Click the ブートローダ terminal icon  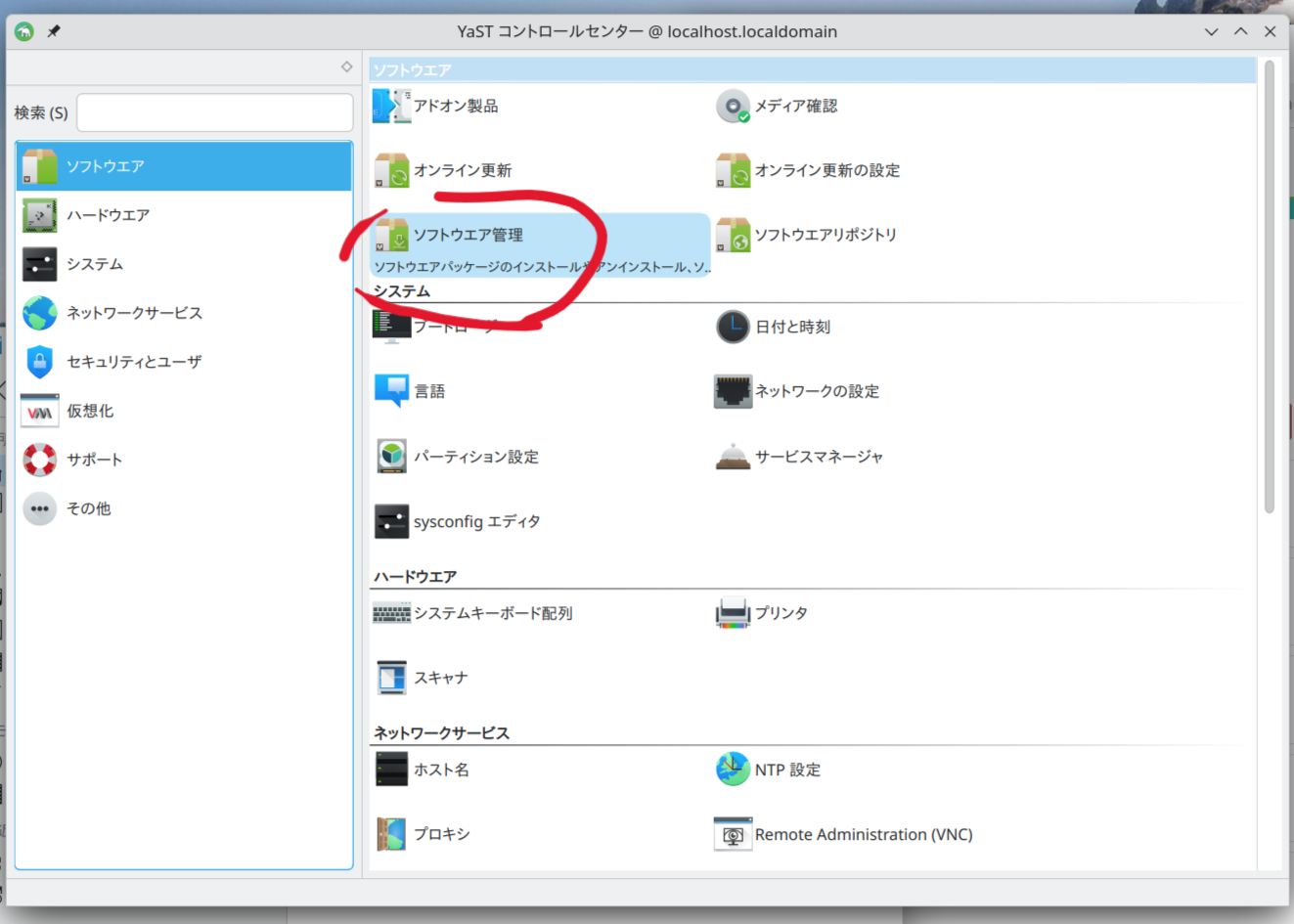[391, 327]
